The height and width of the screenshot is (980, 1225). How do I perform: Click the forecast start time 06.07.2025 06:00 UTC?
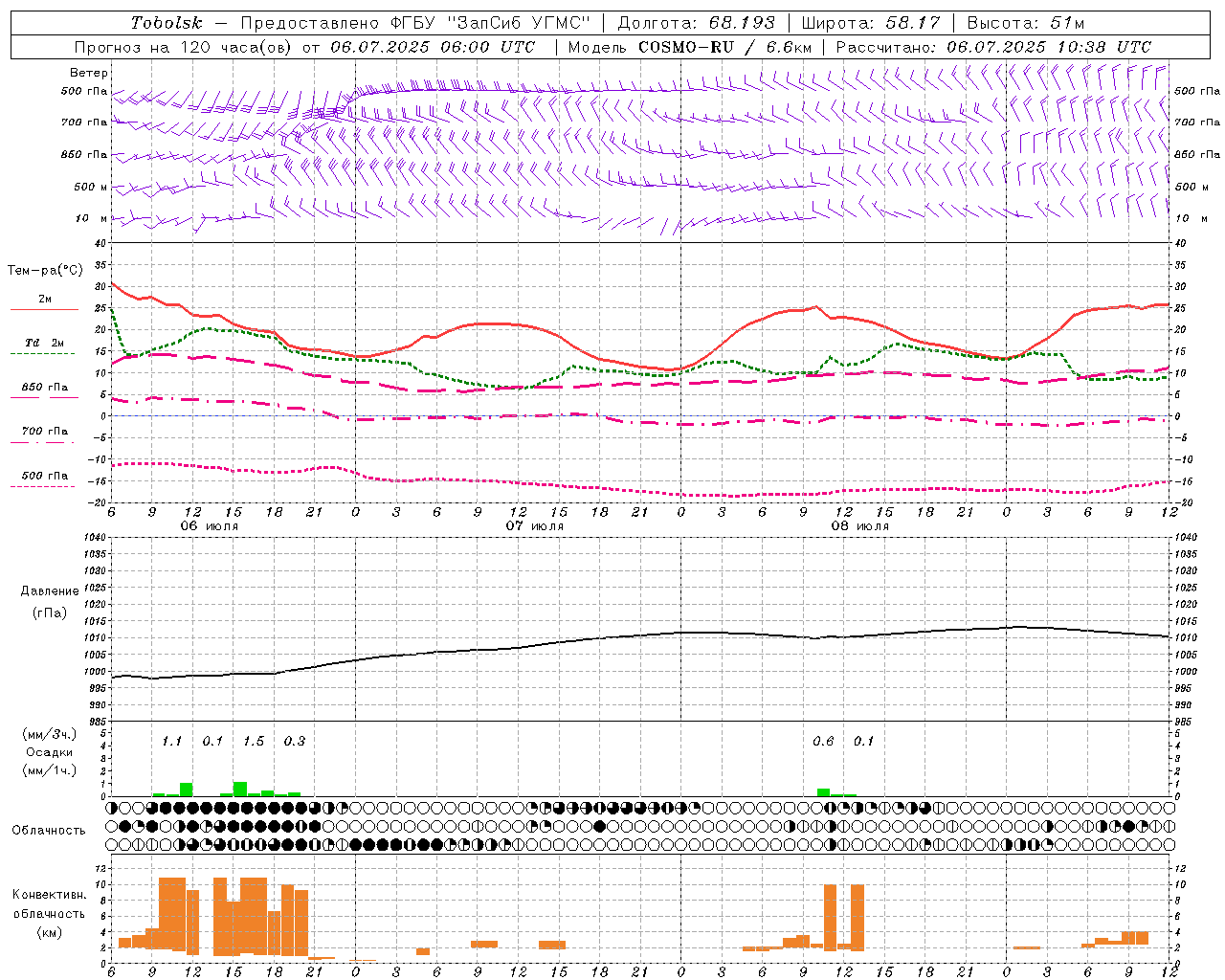[x=433, y=47]
